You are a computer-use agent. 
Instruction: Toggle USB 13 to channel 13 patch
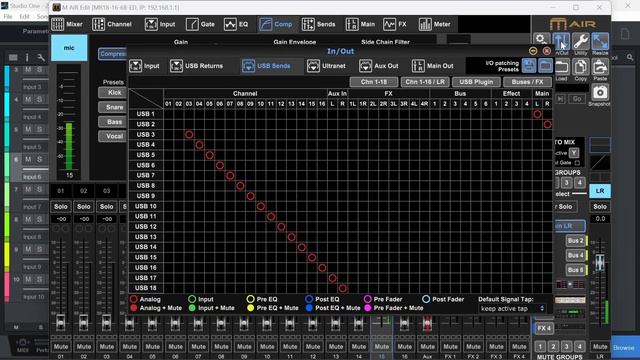(291, 237)
